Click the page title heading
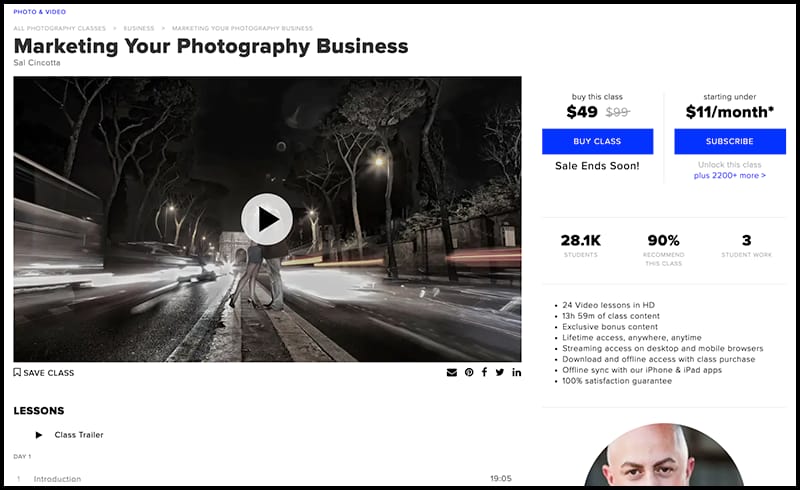This screenshot has height=490, width=800. coord(211,46)
